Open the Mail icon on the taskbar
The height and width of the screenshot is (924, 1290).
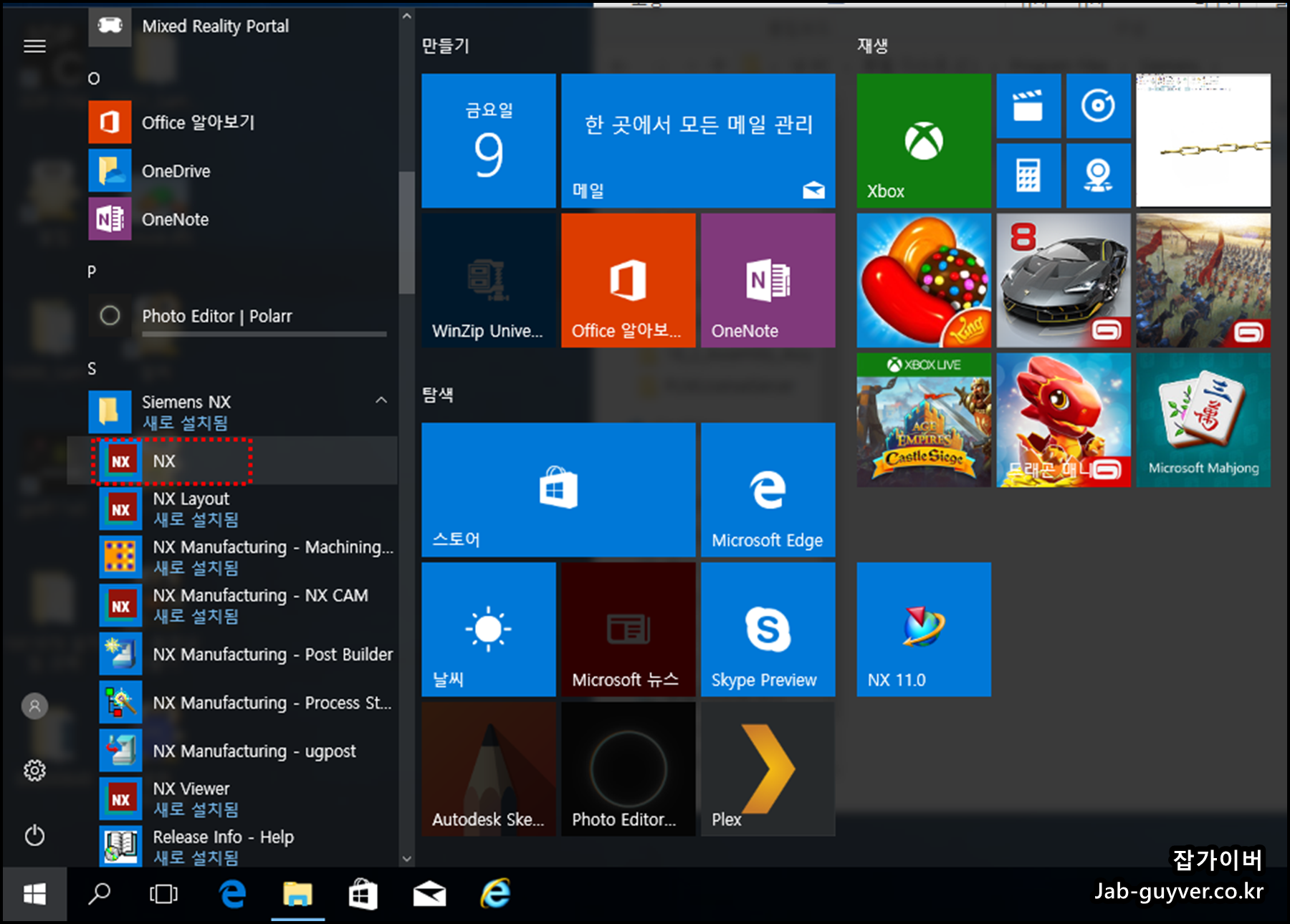(430, 894)
